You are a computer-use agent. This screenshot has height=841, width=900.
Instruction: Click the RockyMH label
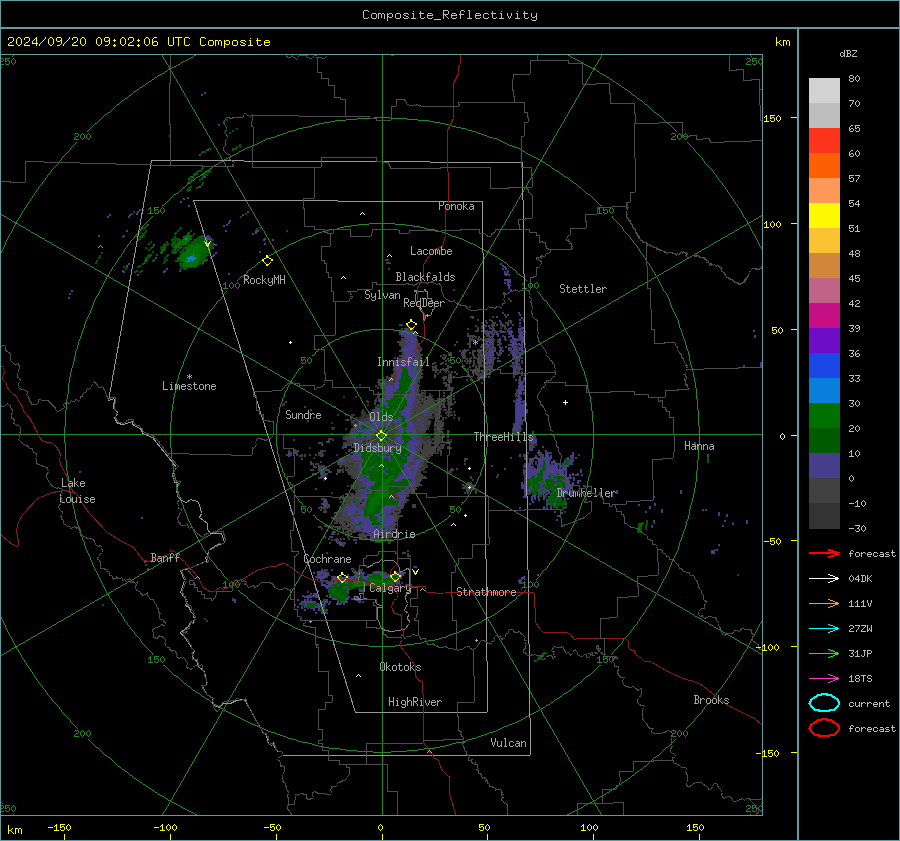264,280
